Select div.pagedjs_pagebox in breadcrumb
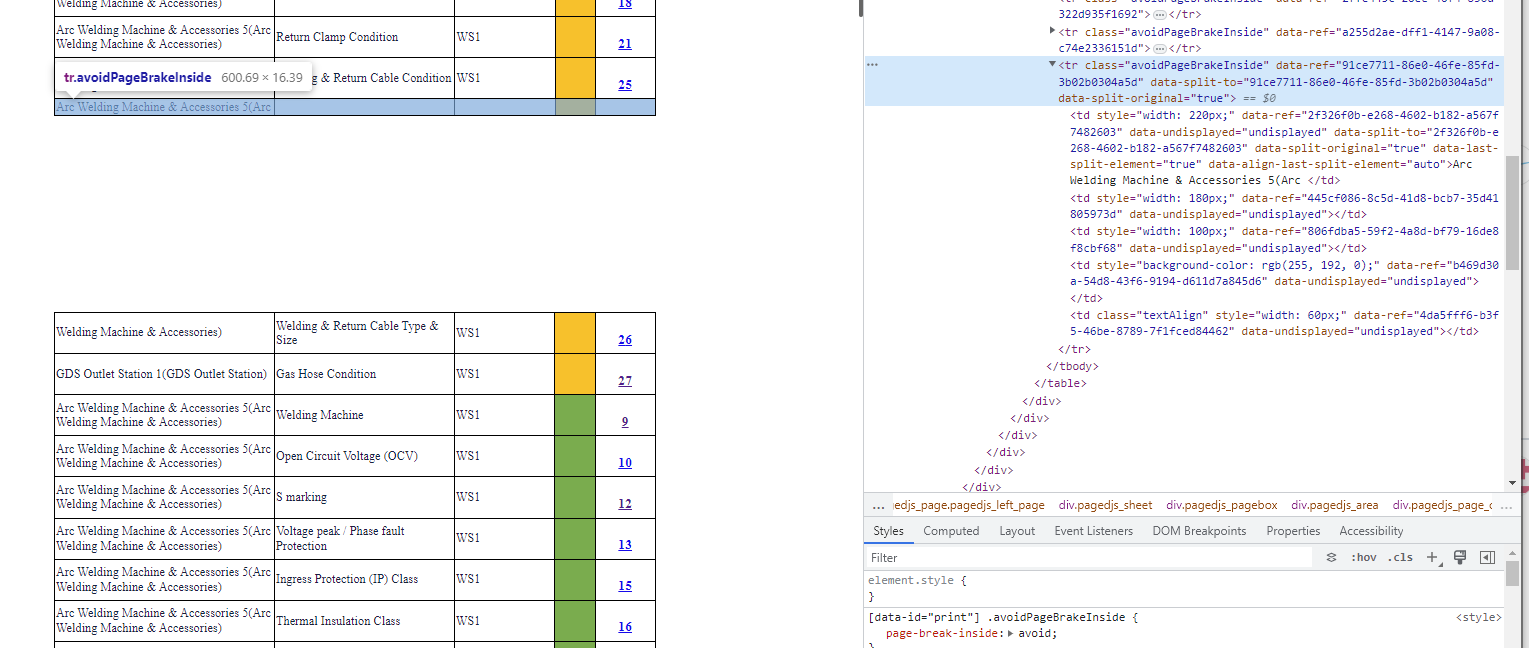 1222,506
